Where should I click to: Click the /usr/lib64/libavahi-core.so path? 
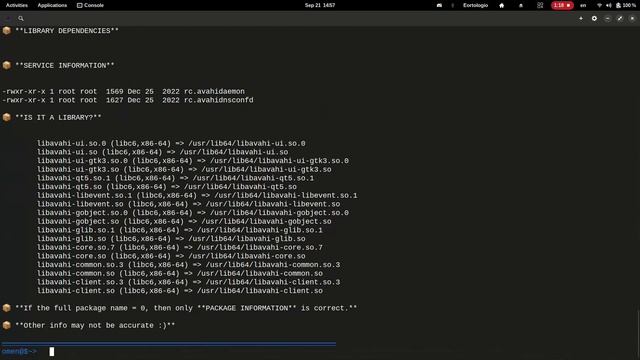[x=247, y=256]
